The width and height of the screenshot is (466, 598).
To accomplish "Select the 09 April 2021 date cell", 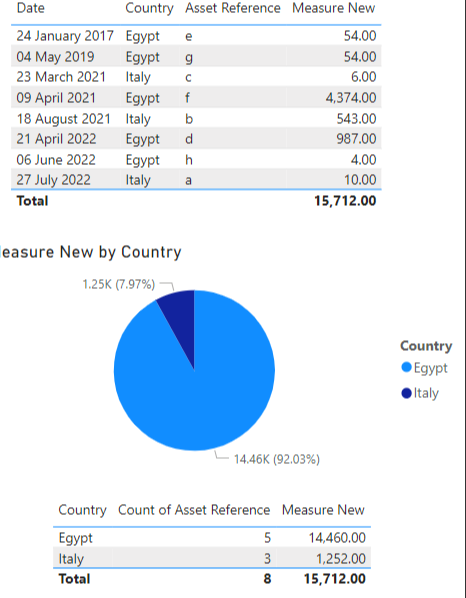I will tap(56, 98).
